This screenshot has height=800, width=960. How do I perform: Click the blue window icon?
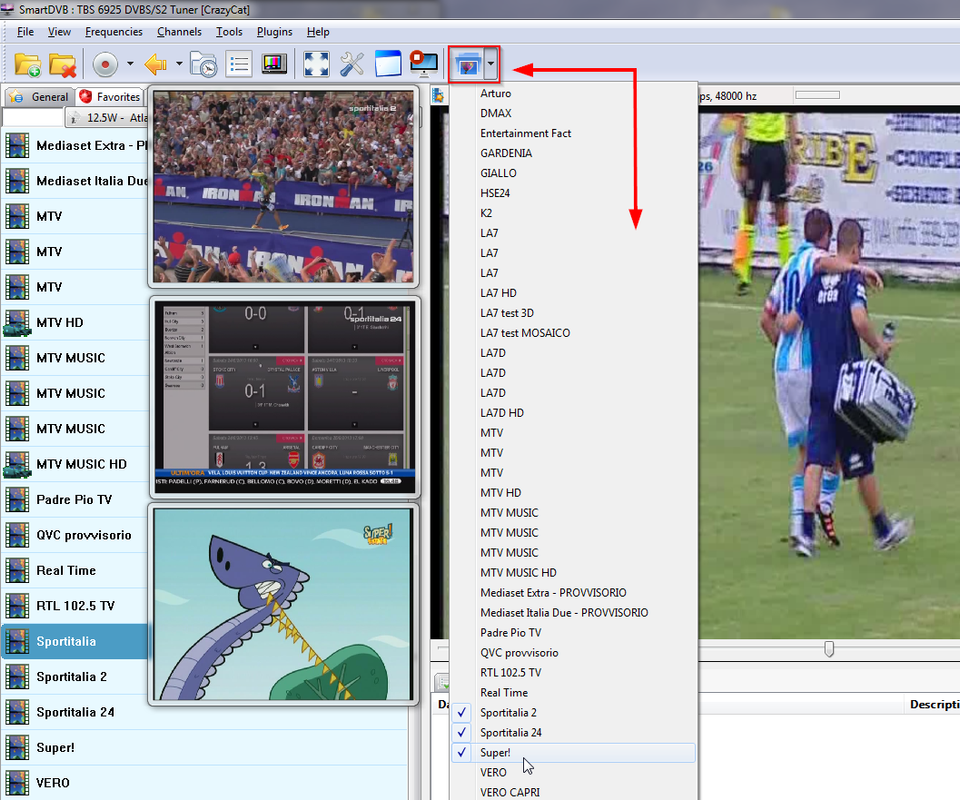coord(388,64)
